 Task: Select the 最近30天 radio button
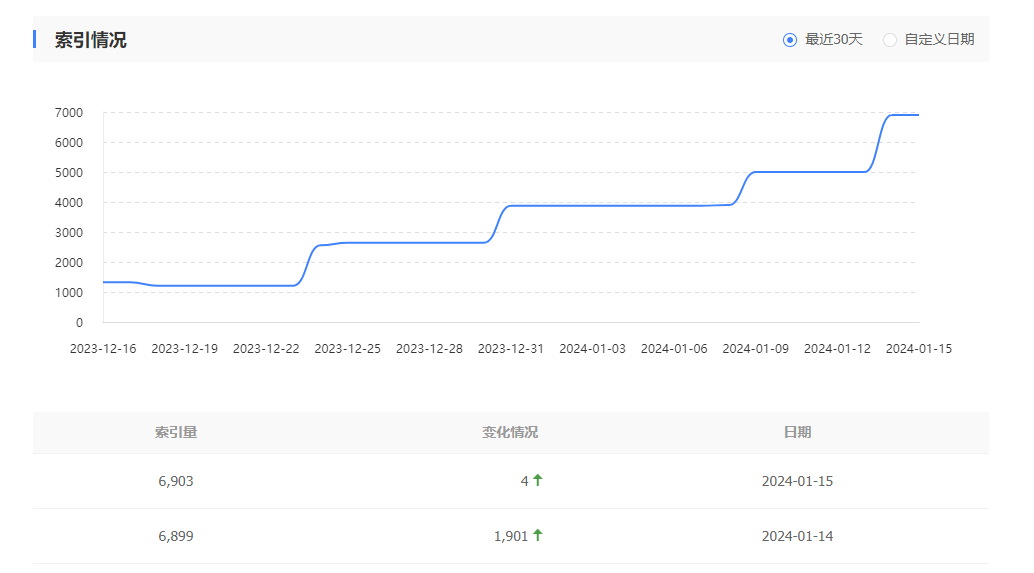click(x=789, y=40)
